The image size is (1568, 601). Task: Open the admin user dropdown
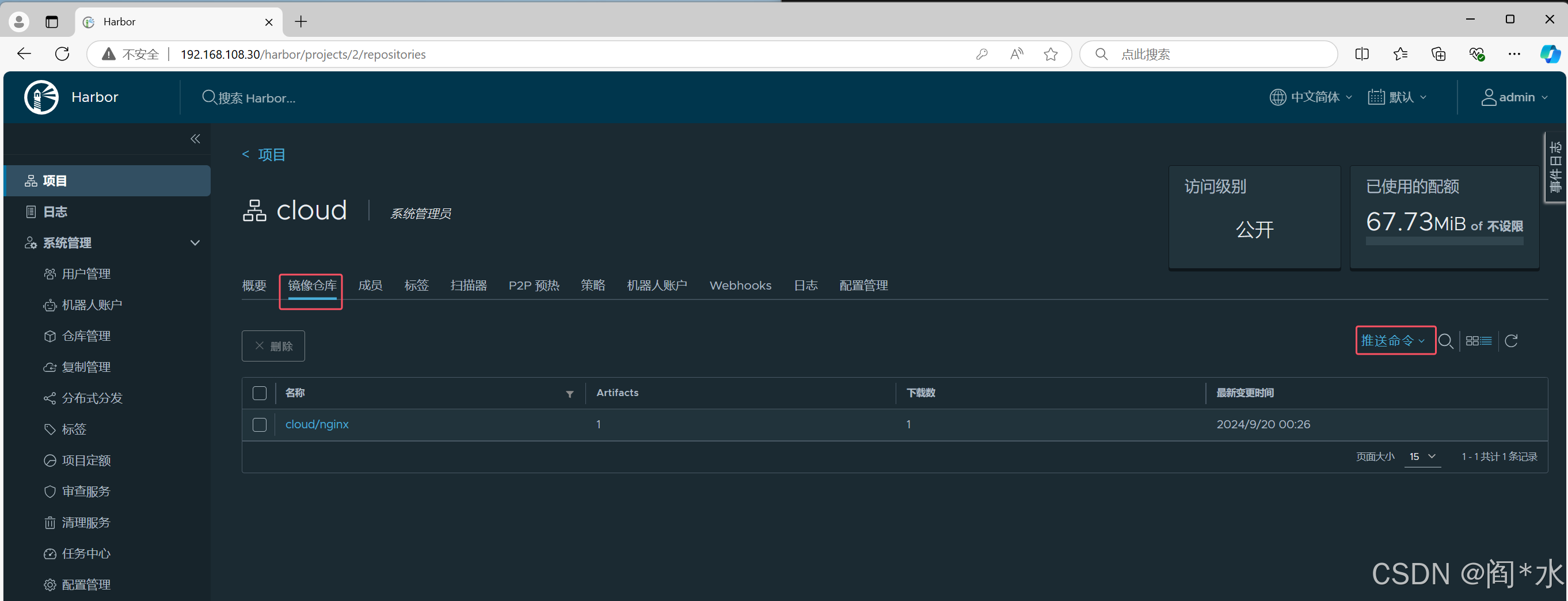coord(1514,97)
